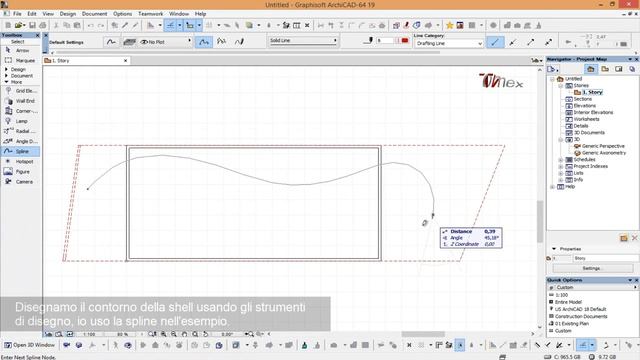Open spline default settings dialog icon
Image resolution: width=640 pixels, height=360 pixels.
point(111,42)
